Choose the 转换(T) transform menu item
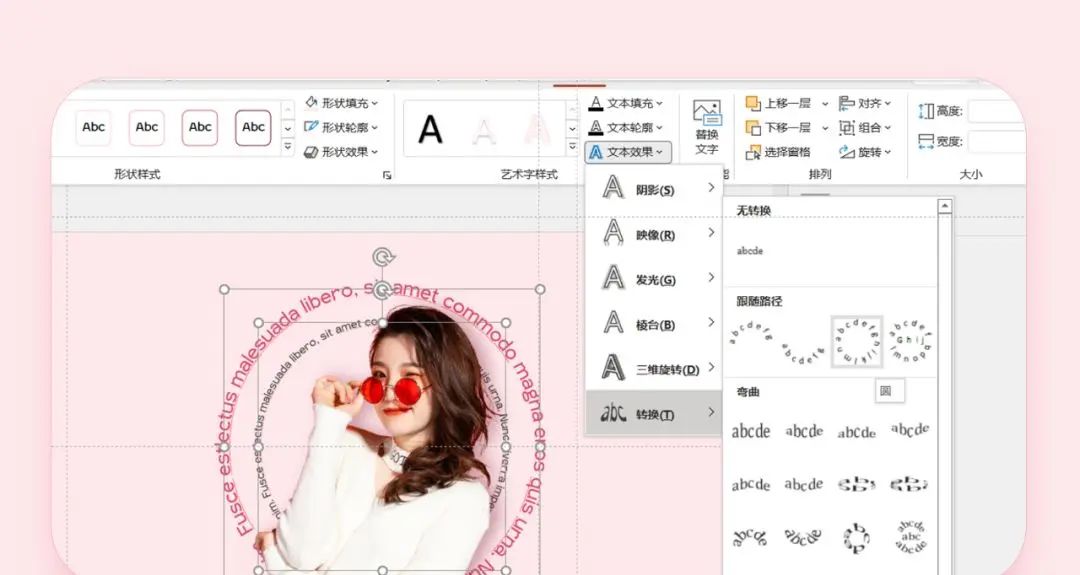Viewport: 1080px width, 575px height. (x=654, y=413)
